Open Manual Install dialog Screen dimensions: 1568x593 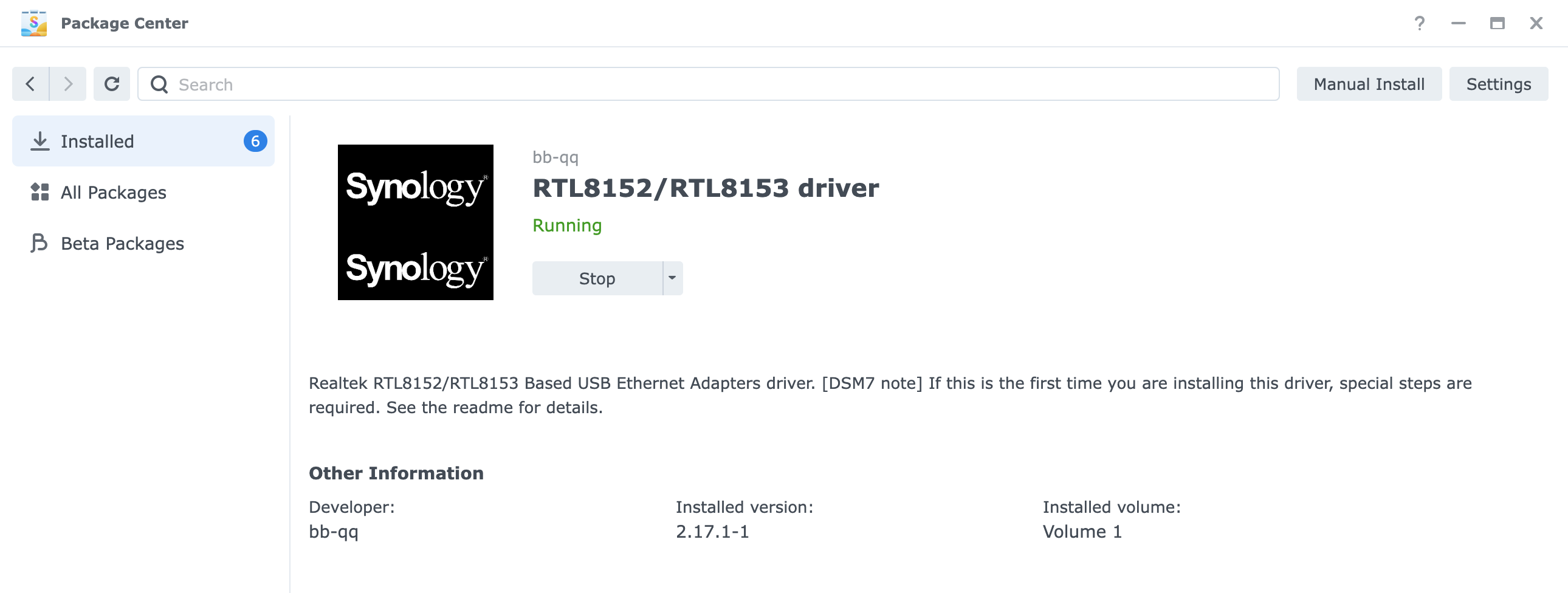coord(1369,84)
